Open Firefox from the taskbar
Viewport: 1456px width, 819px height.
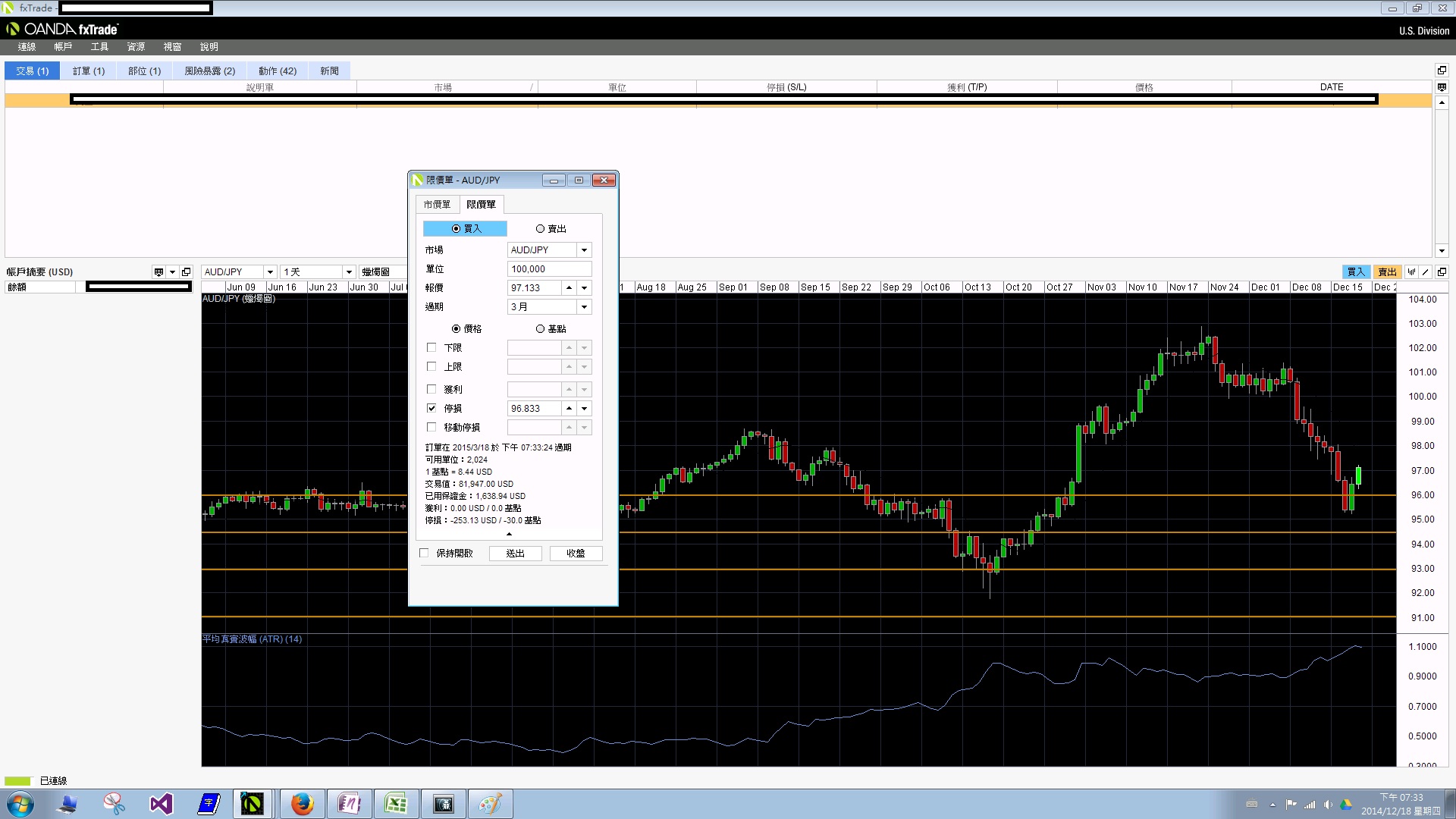[x=303, y=804]
